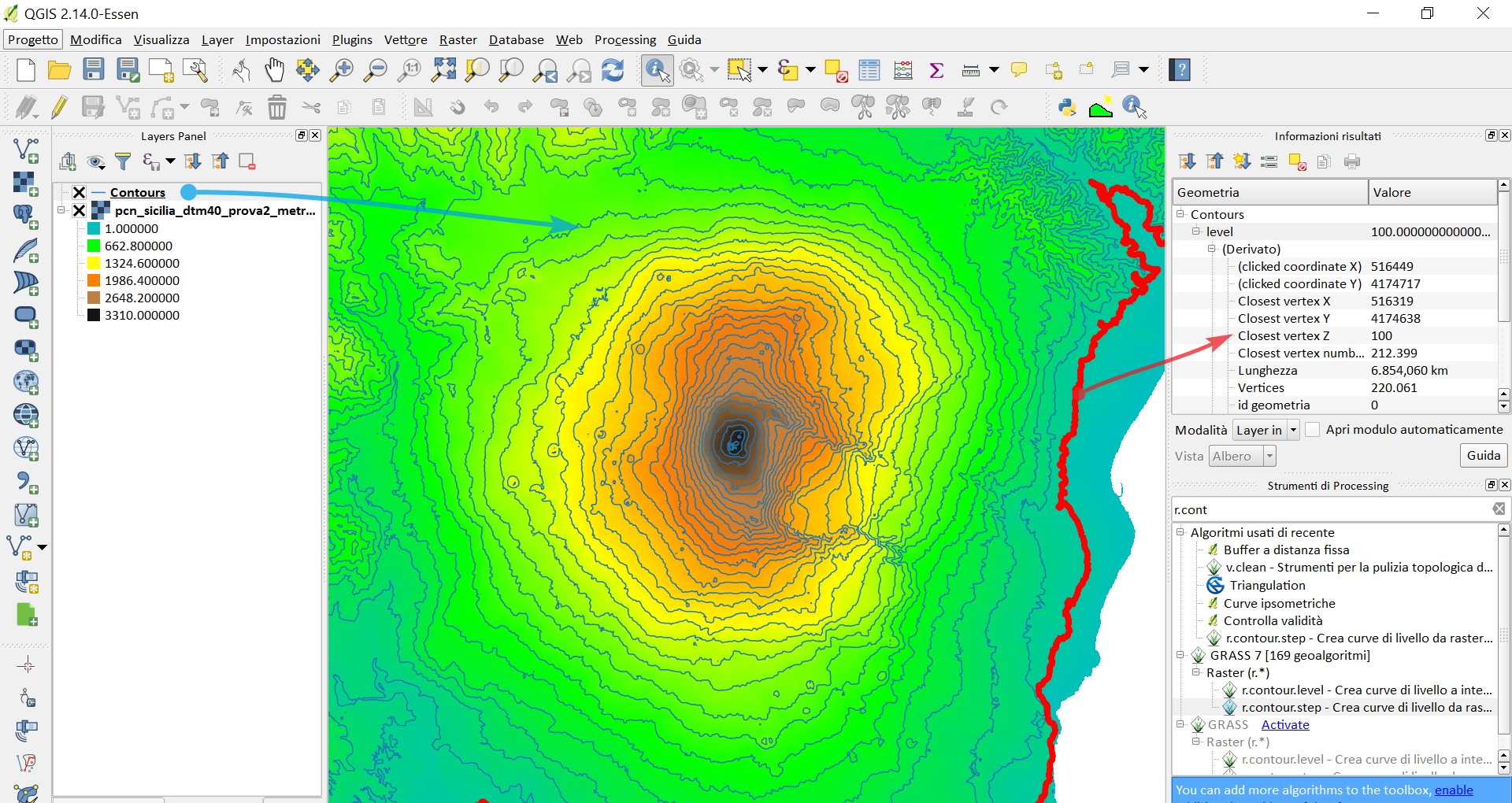Click the filter legend icon in Layers Panel
This screenshot has height=803, width=1512.
tap(123, 161)
